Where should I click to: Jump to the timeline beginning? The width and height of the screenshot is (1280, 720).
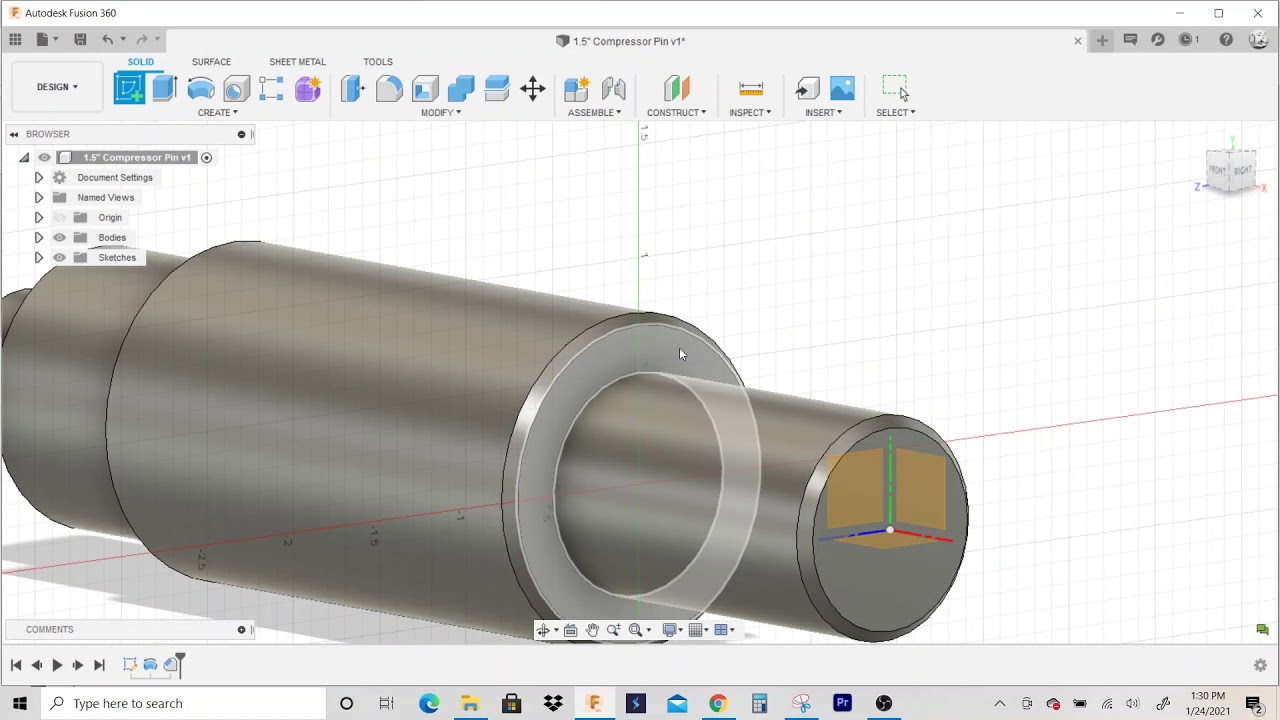coord(16,665)
